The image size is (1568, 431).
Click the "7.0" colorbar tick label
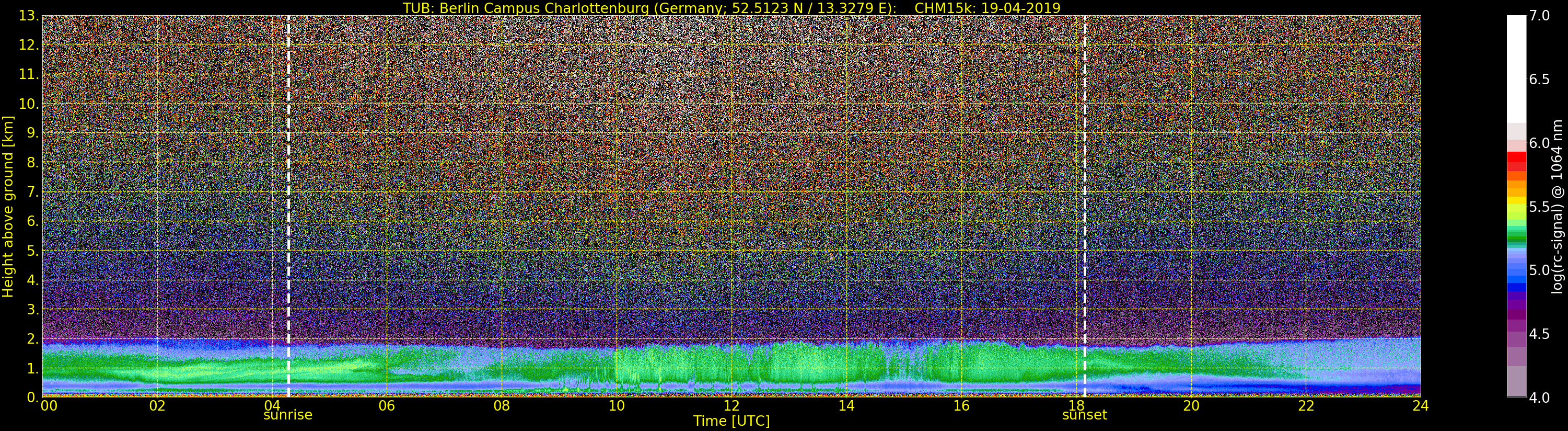(1539, 15)
